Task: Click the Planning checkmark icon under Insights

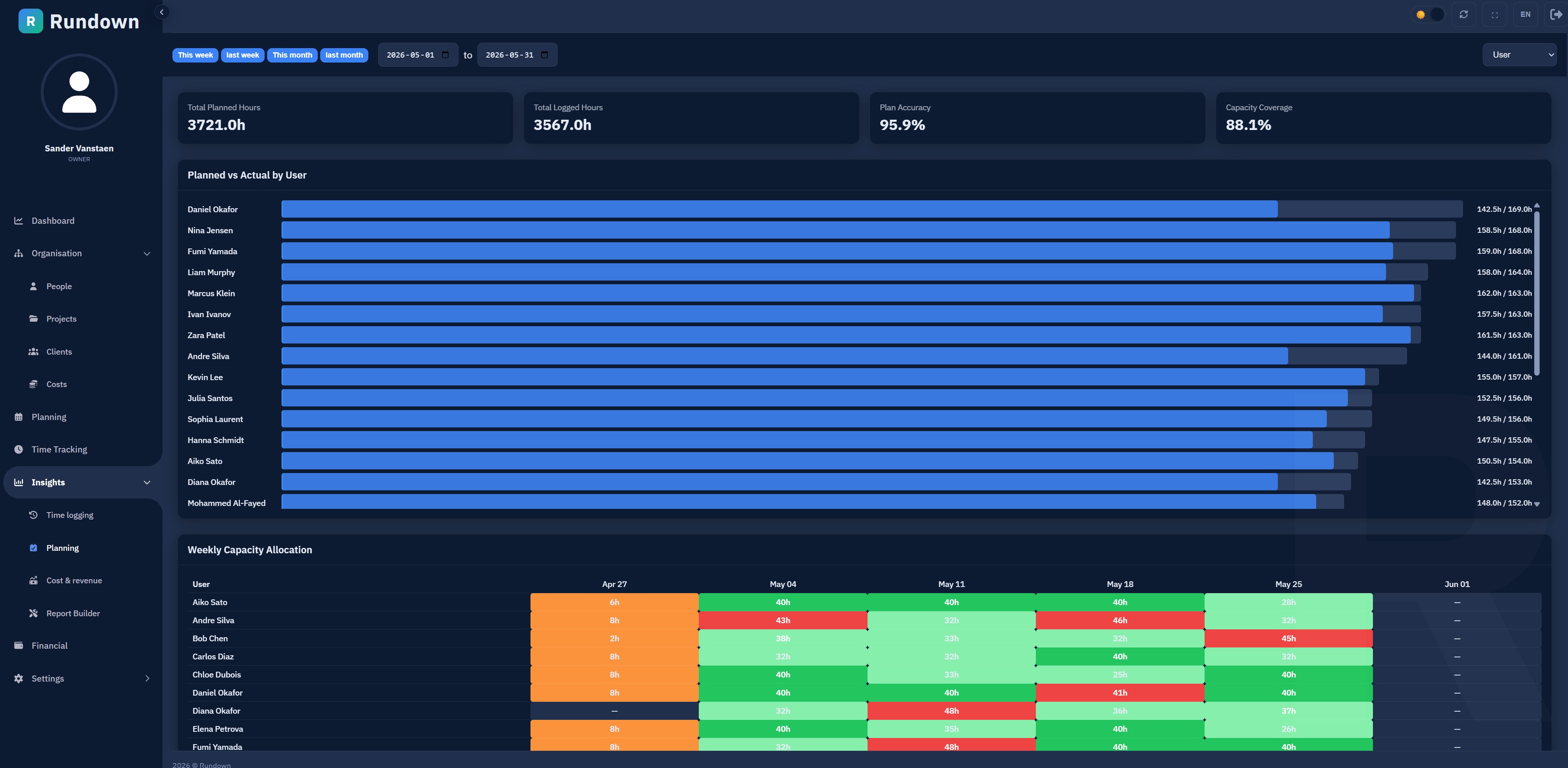Action: point(33,548)
